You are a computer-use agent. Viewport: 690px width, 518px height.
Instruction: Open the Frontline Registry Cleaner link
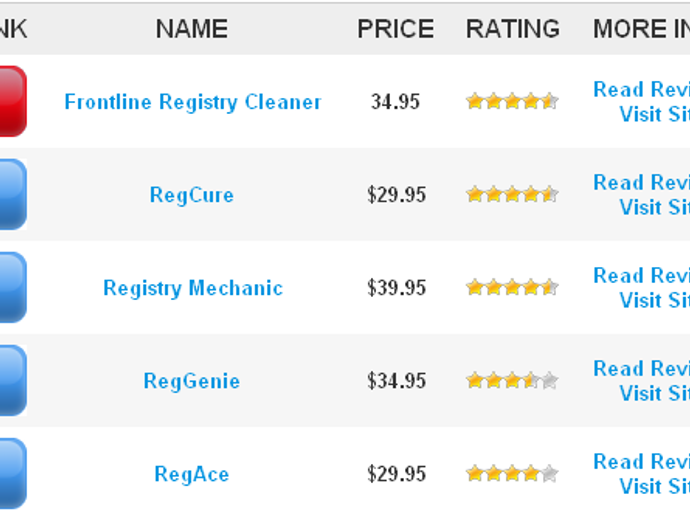point(193,102)
